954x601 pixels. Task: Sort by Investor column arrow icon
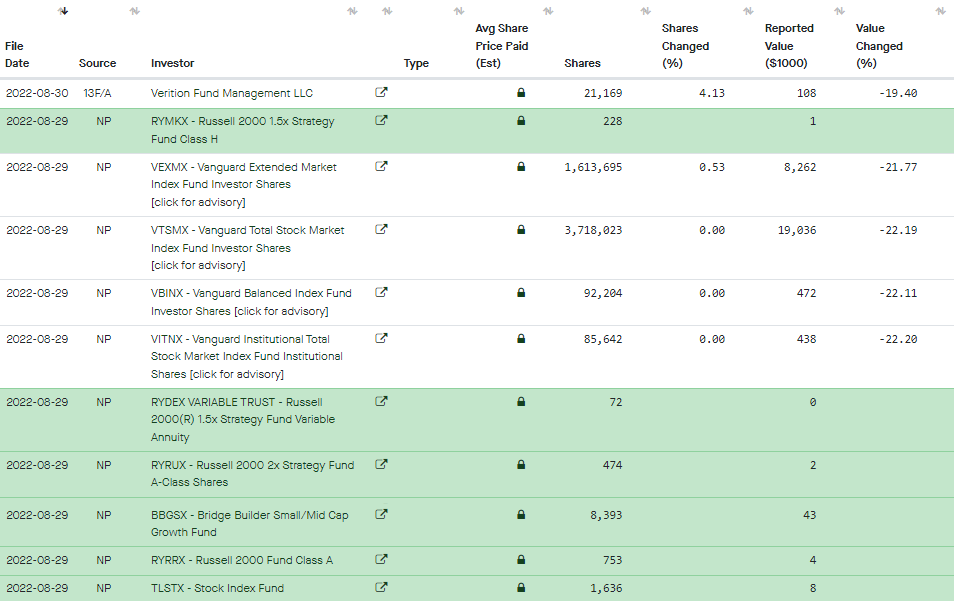[x=352, y=11]
